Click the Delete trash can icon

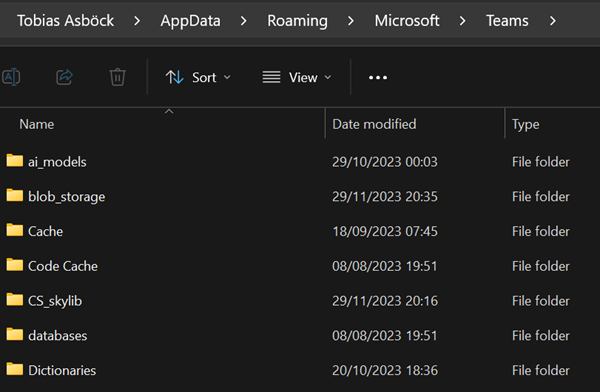[117, 77]
